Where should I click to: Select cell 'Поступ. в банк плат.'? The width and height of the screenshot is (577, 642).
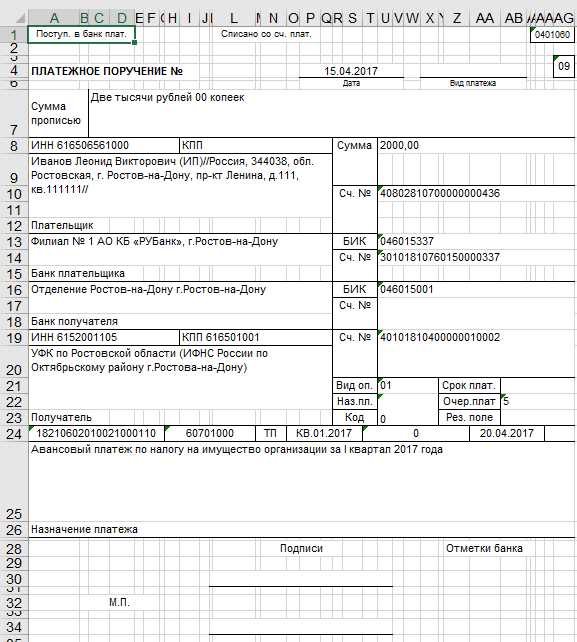point(81,34)
